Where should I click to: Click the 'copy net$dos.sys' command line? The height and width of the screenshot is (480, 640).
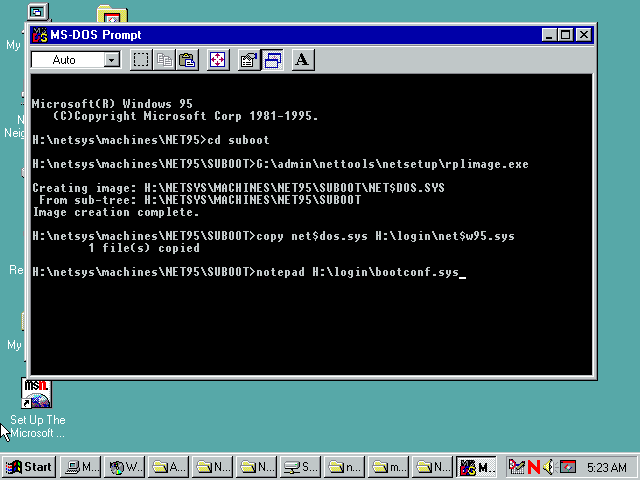coord(273,236)
